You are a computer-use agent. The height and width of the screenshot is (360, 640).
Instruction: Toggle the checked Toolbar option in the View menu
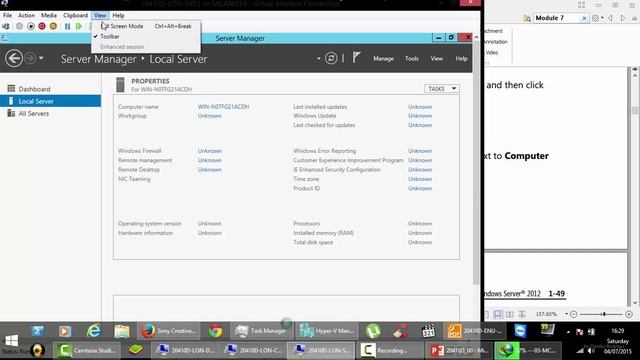[x=146, y=36]
